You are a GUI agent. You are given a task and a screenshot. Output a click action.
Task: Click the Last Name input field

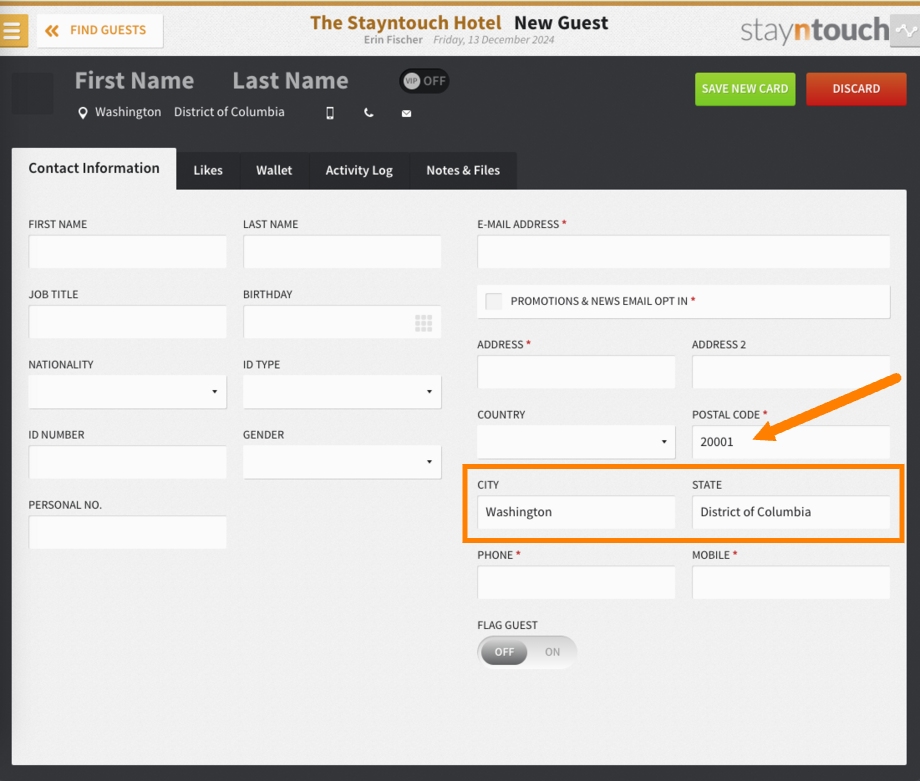342,252
